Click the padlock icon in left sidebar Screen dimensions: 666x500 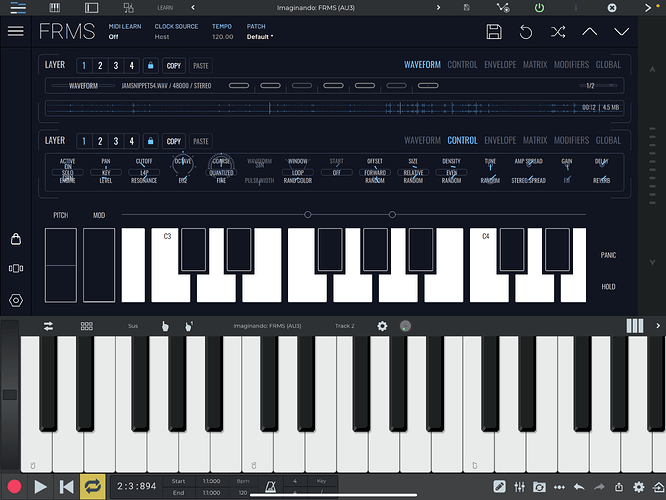coord(15,239)
